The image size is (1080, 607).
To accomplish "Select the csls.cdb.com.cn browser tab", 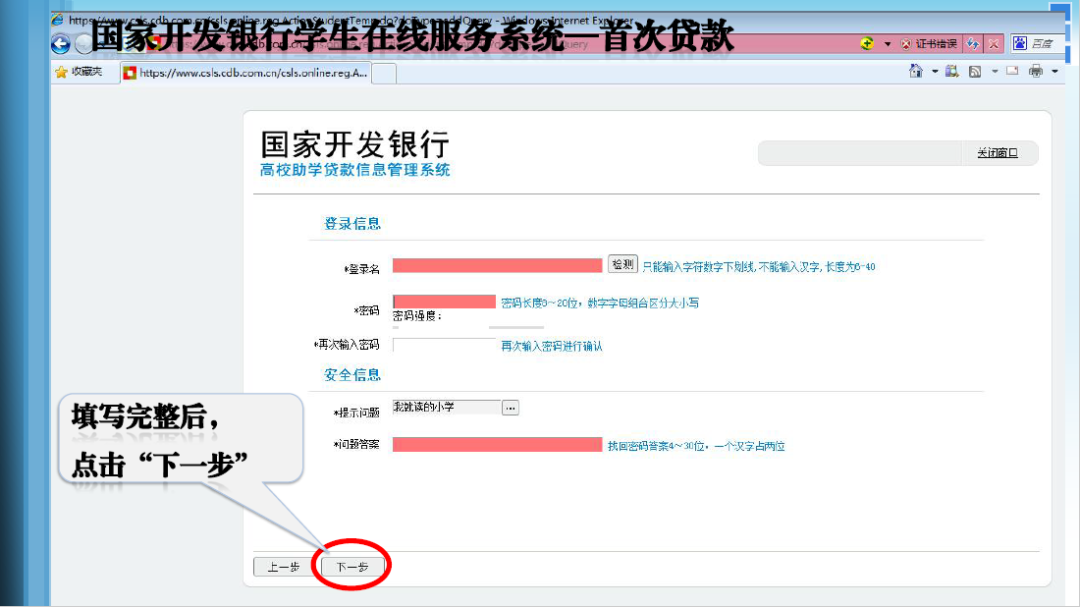I will point(246,73).
